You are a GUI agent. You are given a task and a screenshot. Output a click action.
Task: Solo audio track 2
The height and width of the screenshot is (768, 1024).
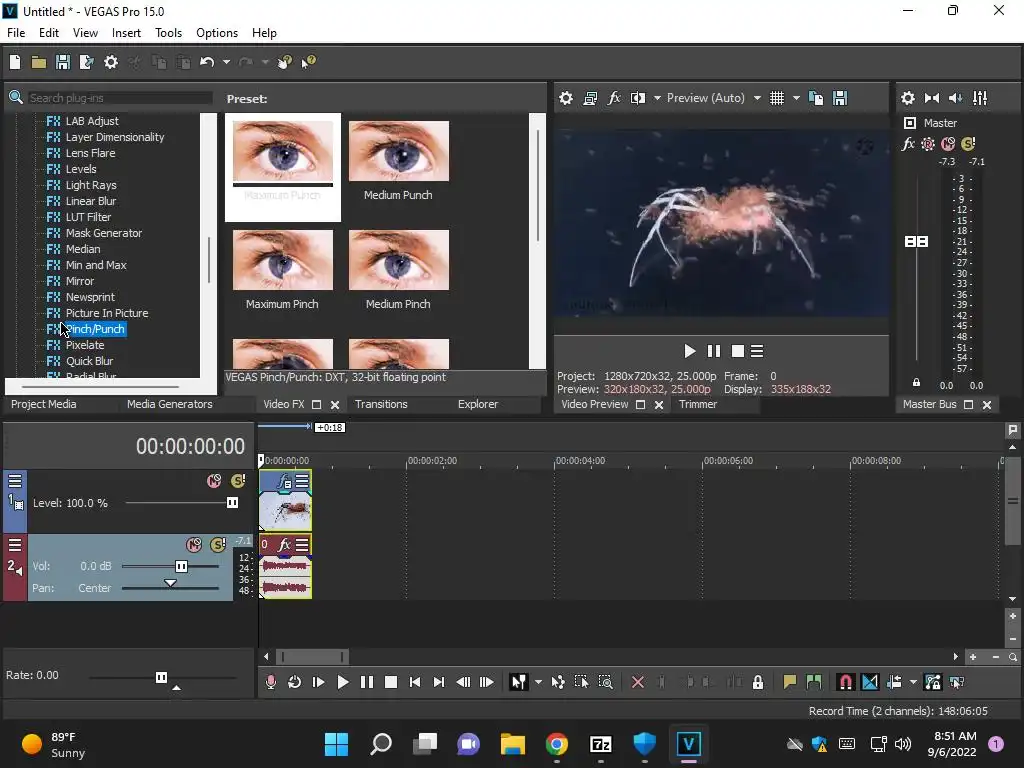click(217, 545)
